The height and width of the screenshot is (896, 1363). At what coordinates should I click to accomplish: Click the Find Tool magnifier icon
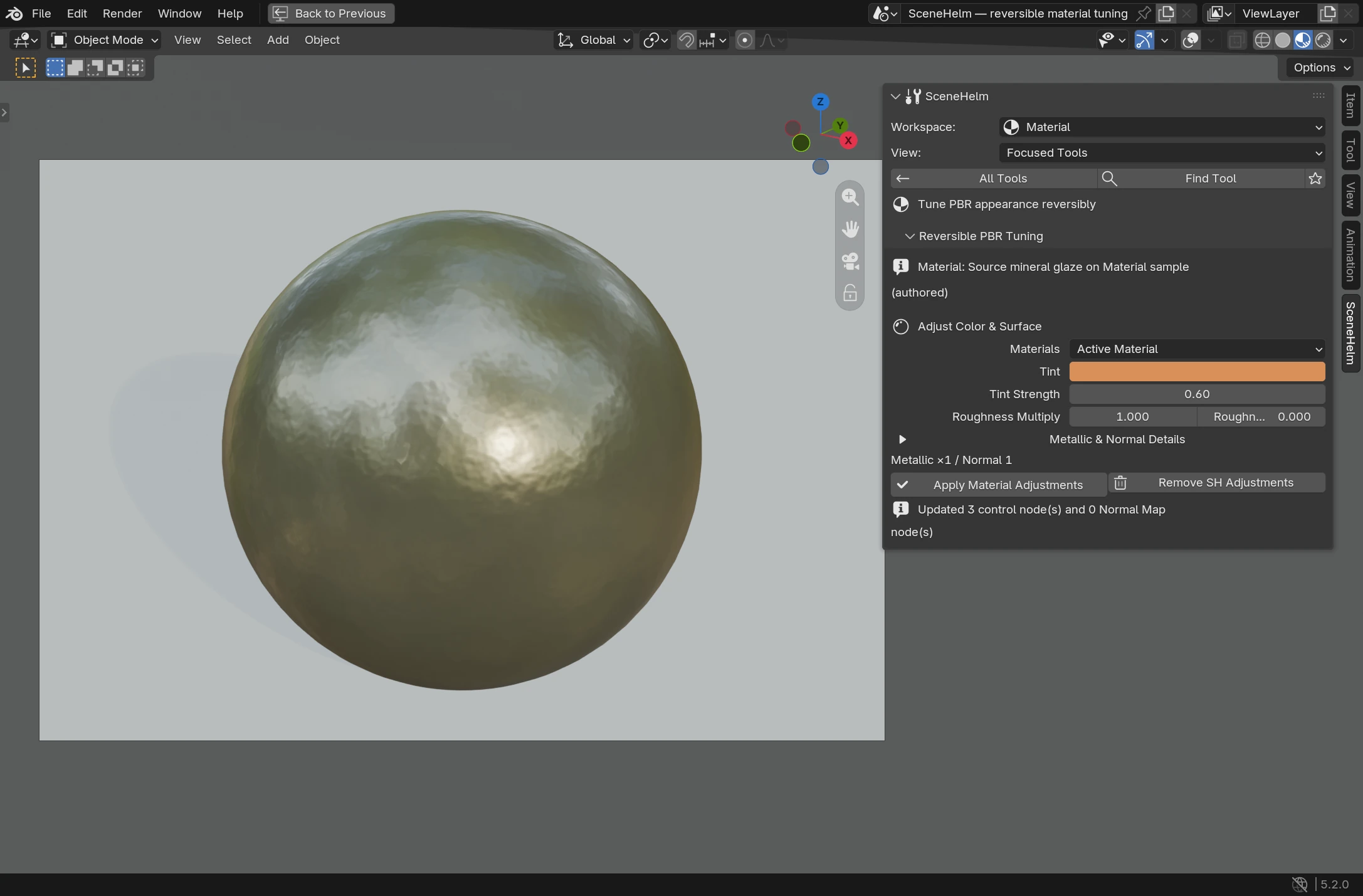coord(1109,179)
